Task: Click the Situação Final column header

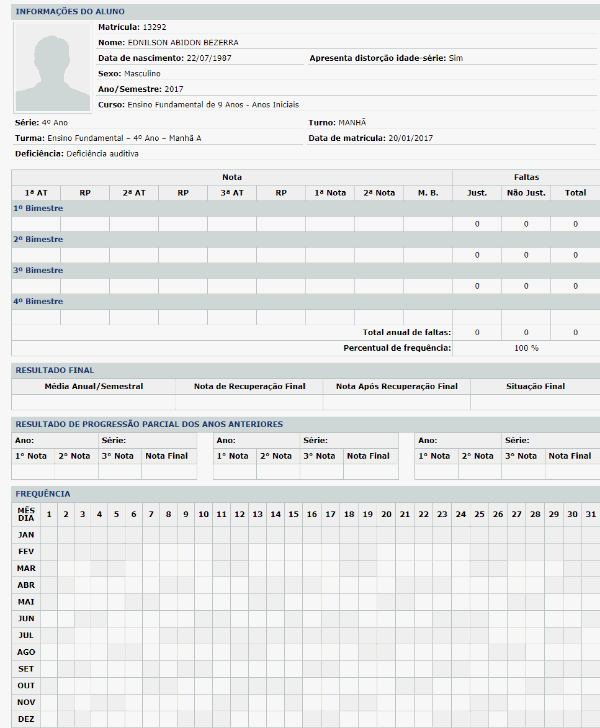Action: click(535, 386)
